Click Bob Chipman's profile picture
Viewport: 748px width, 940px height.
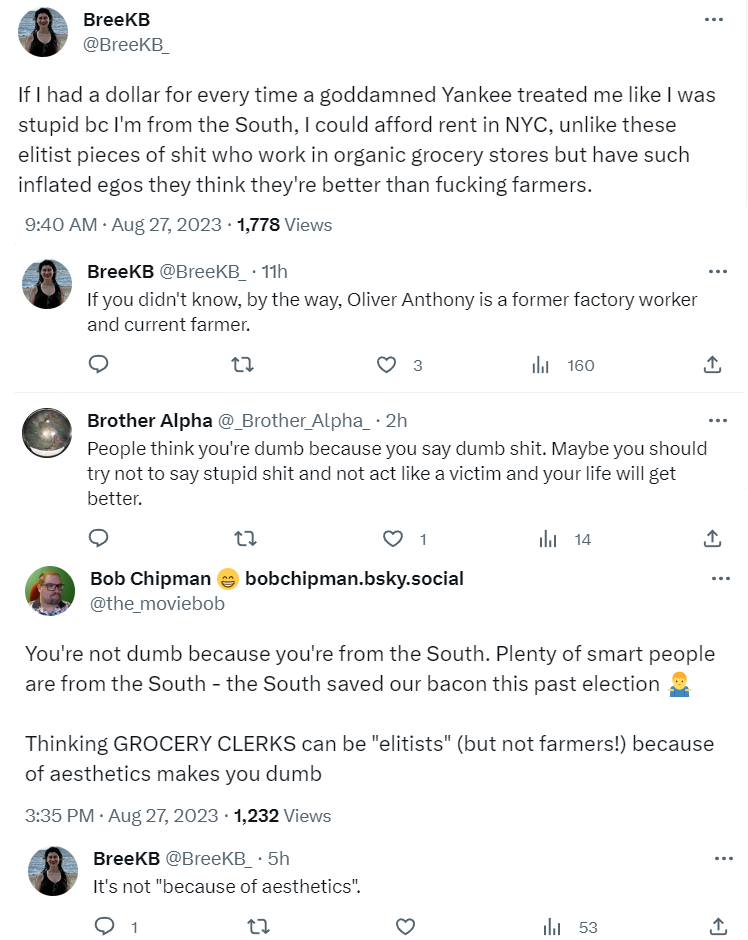pyautogui.click(x=49, y=591)
